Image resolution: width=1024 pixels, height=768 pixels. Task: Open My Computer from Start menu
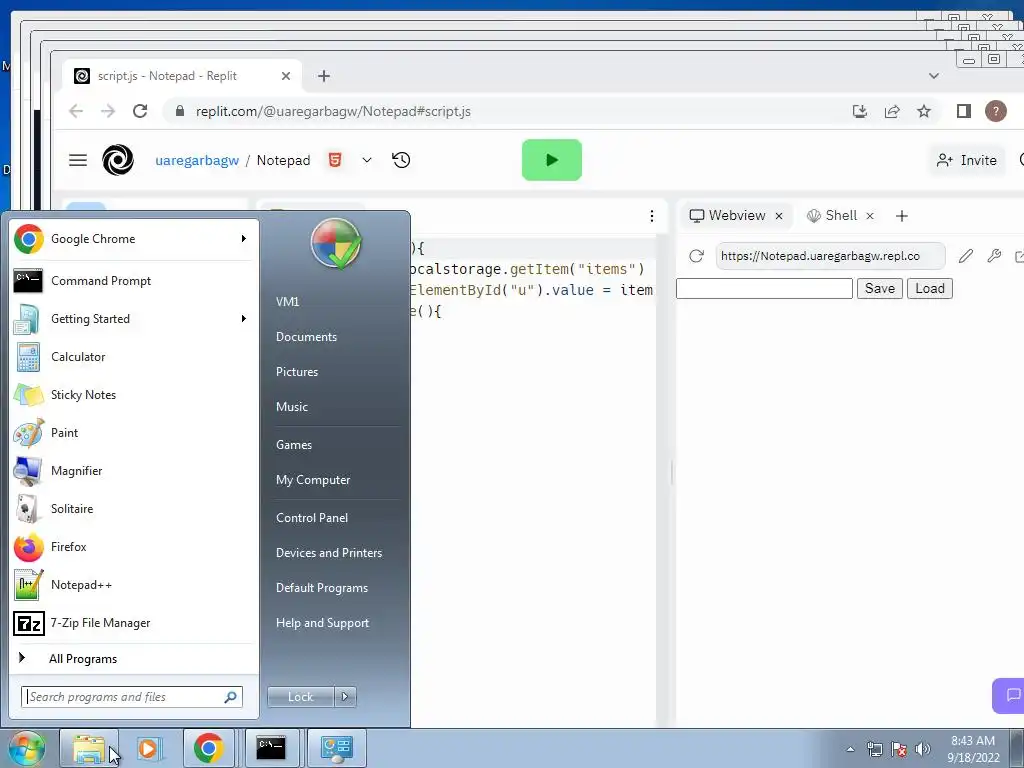click(313, 480)
